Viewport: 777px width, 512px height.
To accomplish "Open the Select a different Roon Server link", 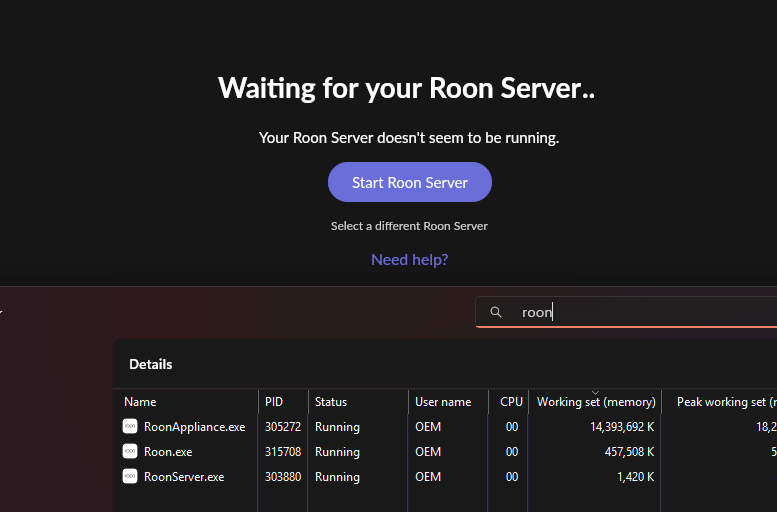I will coord(409,226).
